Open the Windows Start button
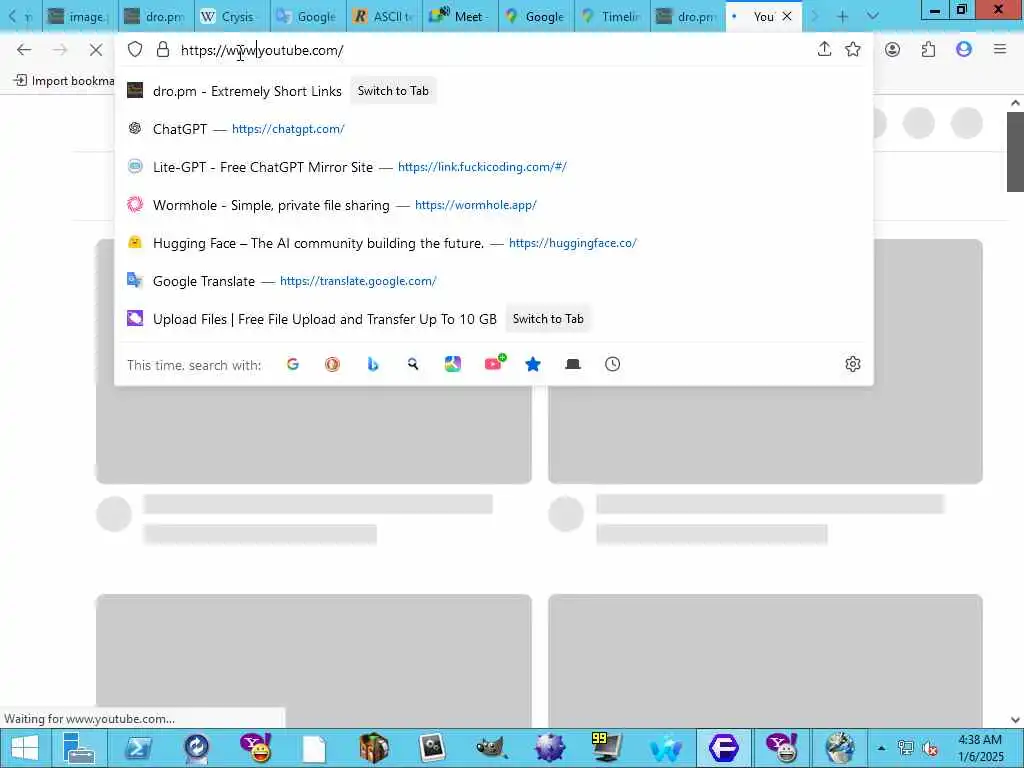The image size is (1024, 768). 25,748
